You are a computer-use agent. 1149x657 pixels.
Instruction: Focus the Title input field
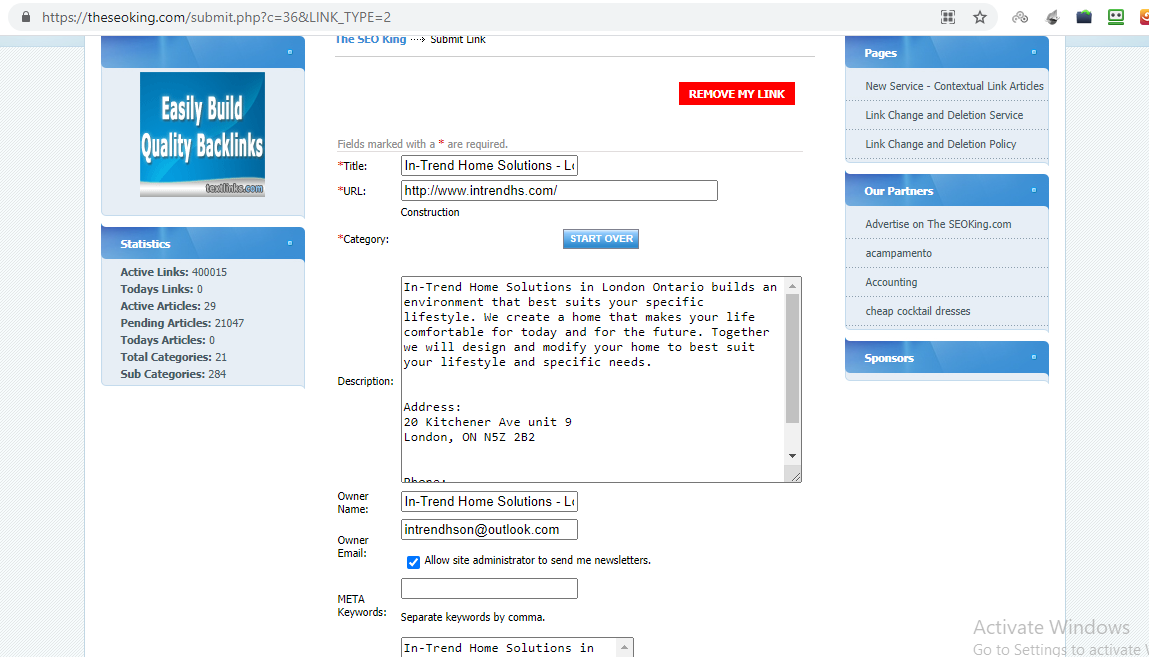(489, 166)
